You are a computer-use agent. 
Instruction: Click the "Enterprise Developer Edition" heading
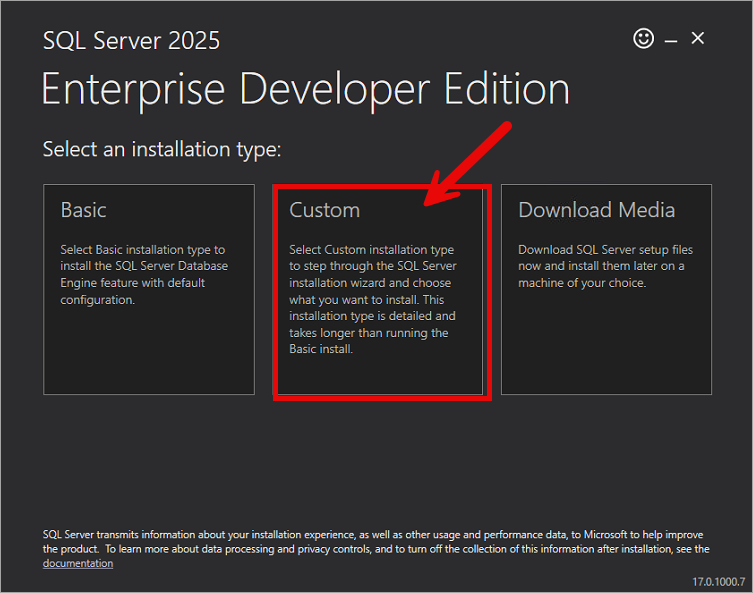point(305,89)
